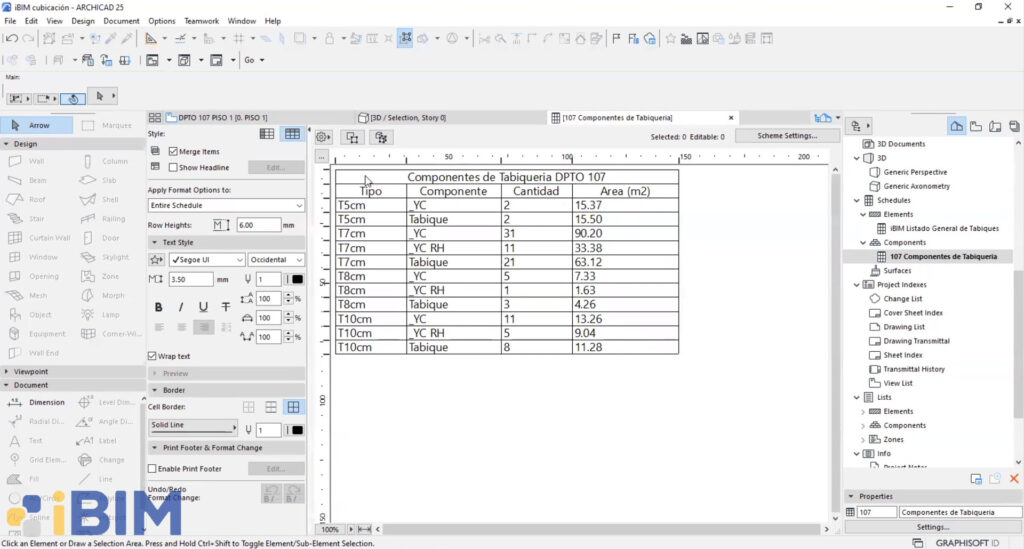Click the Settings button under Properties
1024x549 pixels.
tap(932, 527)
